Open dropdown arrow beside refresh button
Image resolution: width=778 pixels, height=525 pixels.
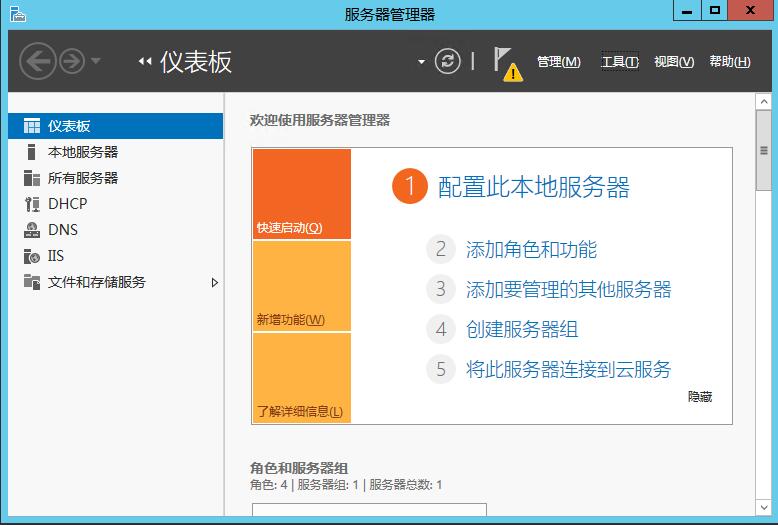421,62
